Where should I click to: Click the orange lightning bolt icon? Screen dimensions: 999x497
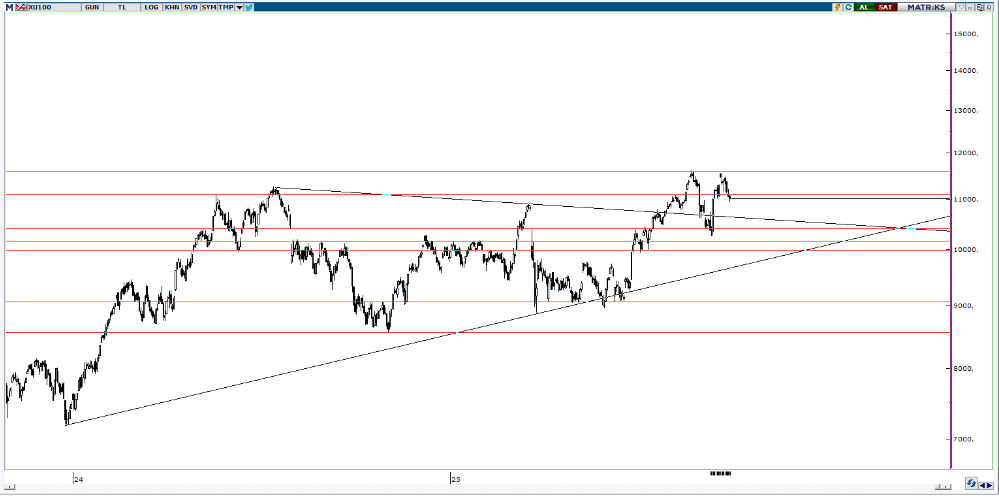point(837,7)
